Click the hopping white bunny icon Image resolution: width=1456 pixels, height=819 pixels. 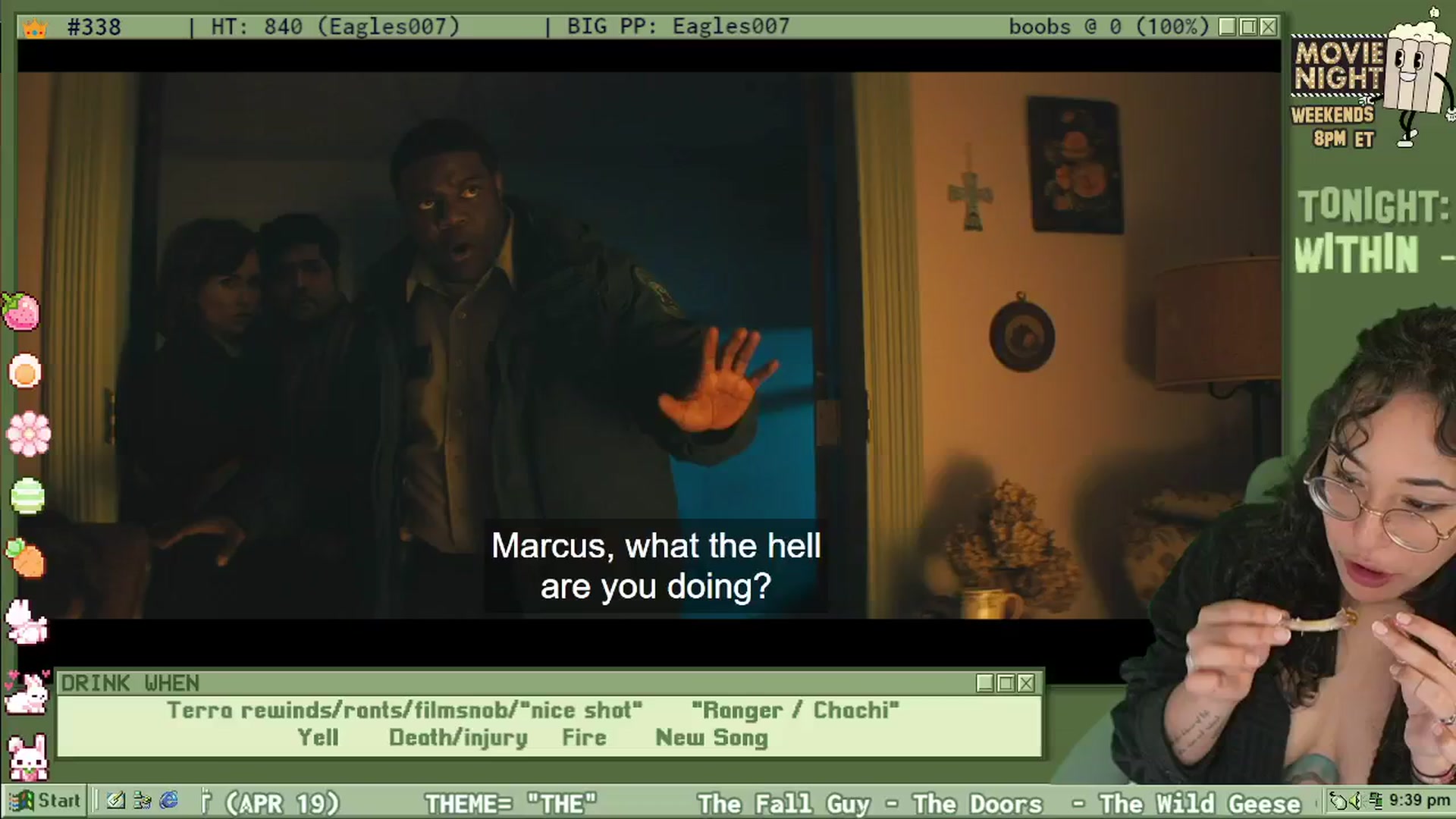pos(27,622)
